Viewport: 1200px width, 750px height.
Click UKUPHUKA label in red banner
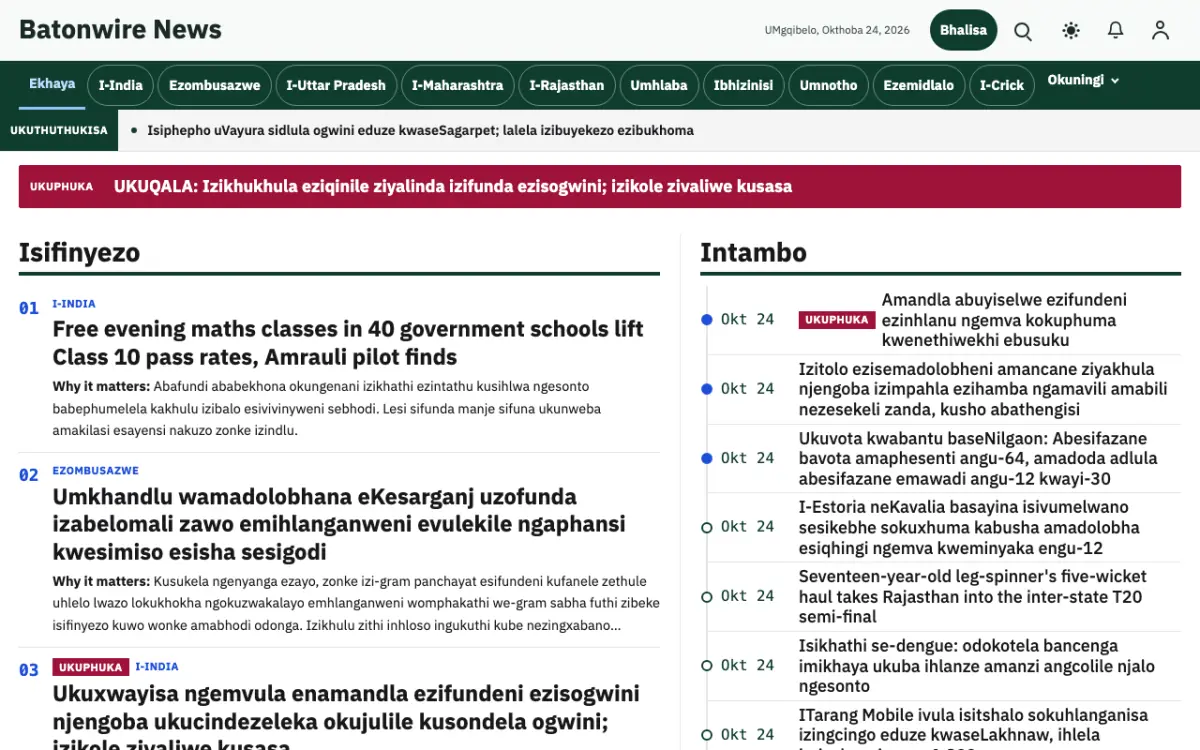(61, 187)
